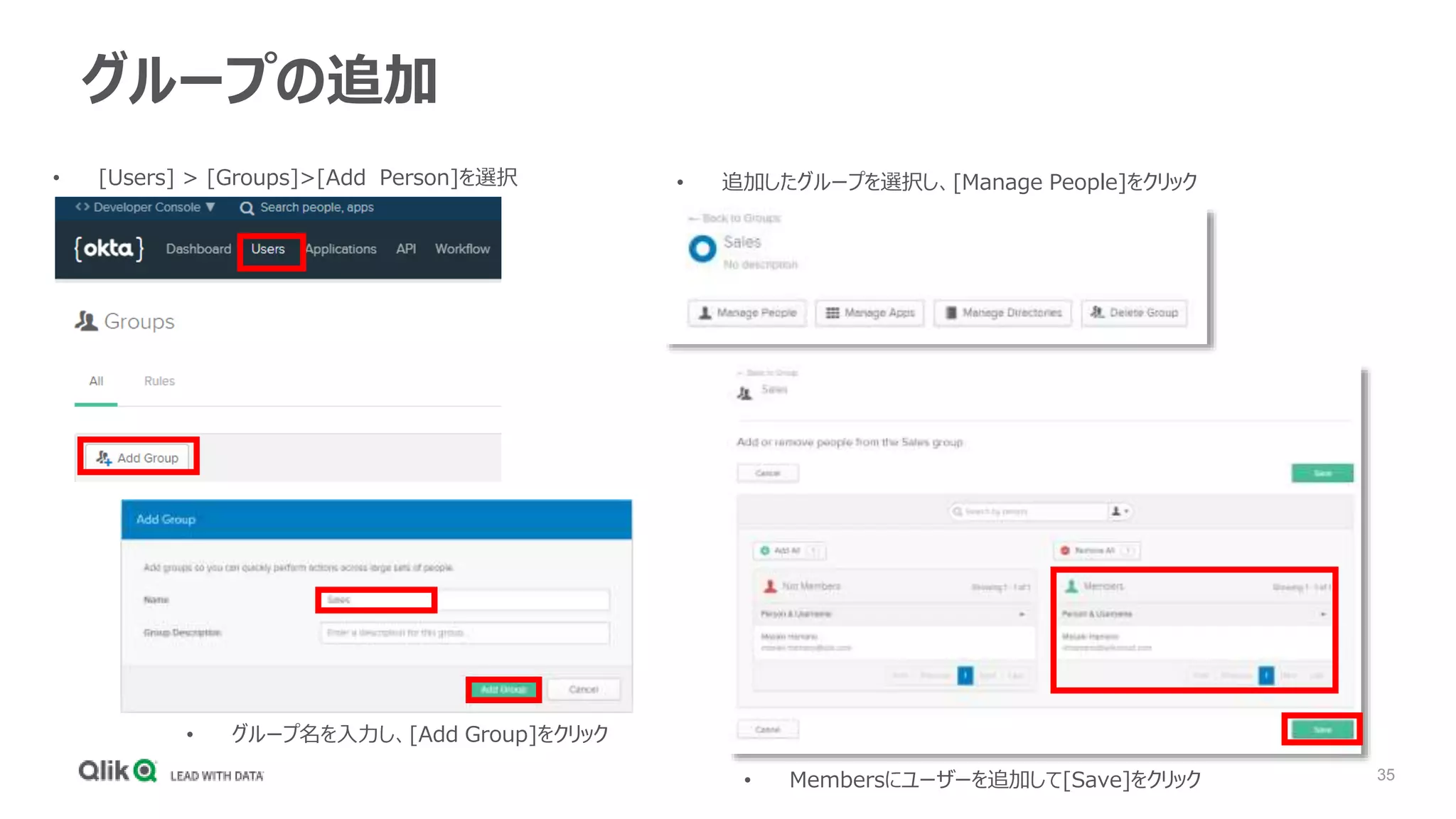Switch to the Rules tab
This screenshot has width=1456, height=819.
(x=159, y=381)
